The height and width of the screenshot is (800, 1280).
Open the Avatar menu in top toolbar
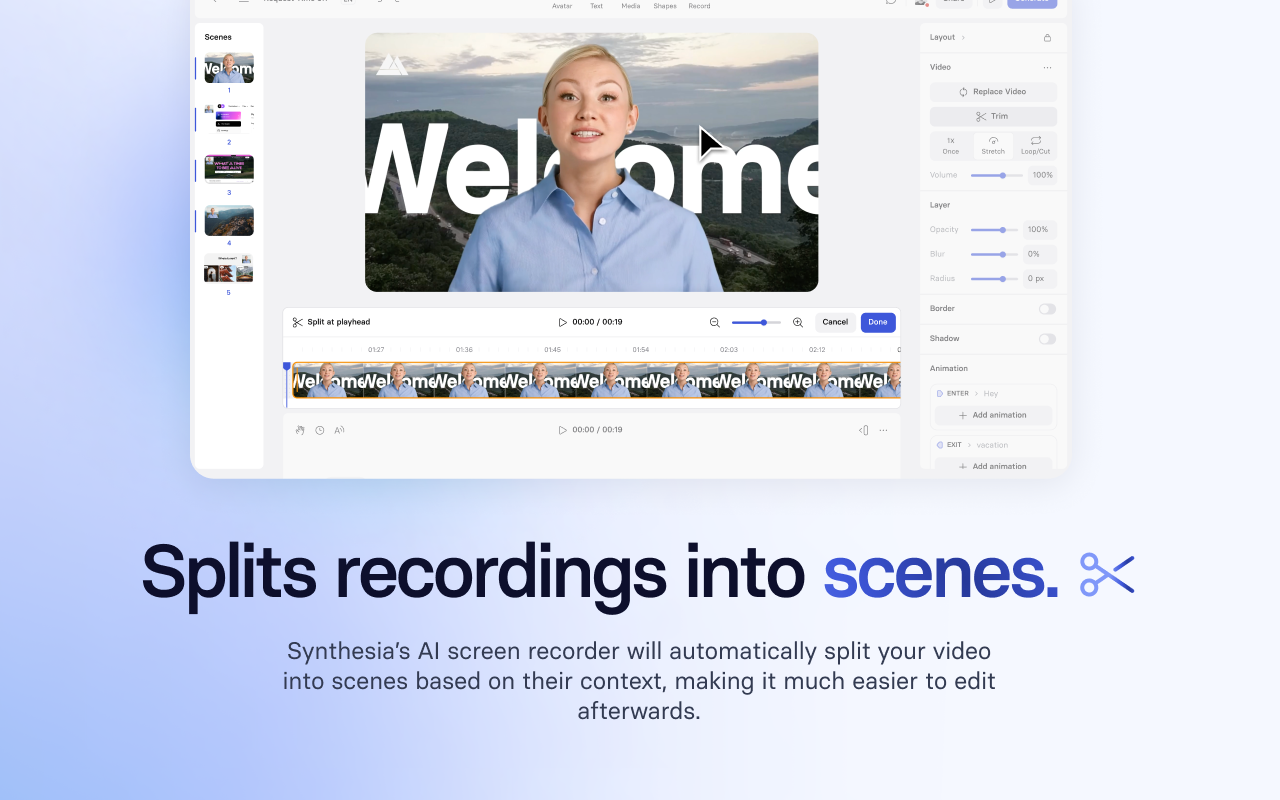(562, 6)
